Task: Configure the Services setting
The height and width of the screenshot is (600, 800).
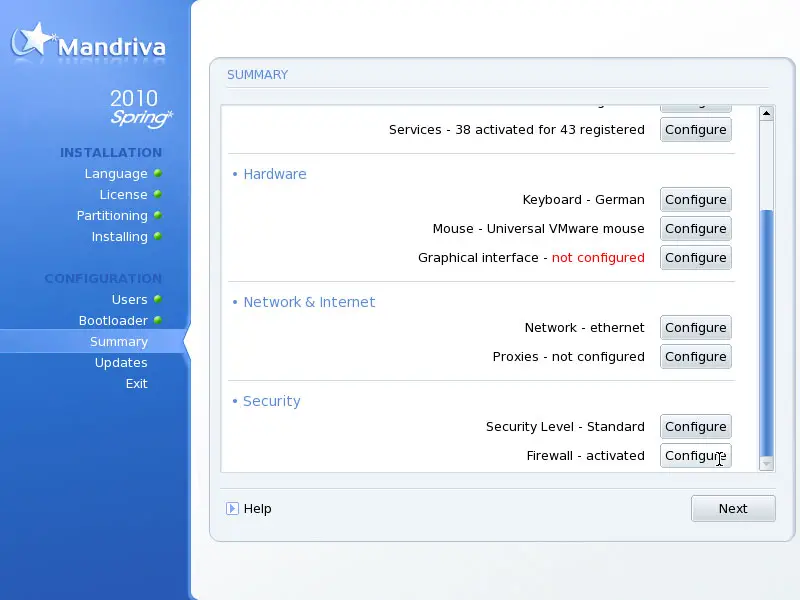Action: click(x=695, y=130)
